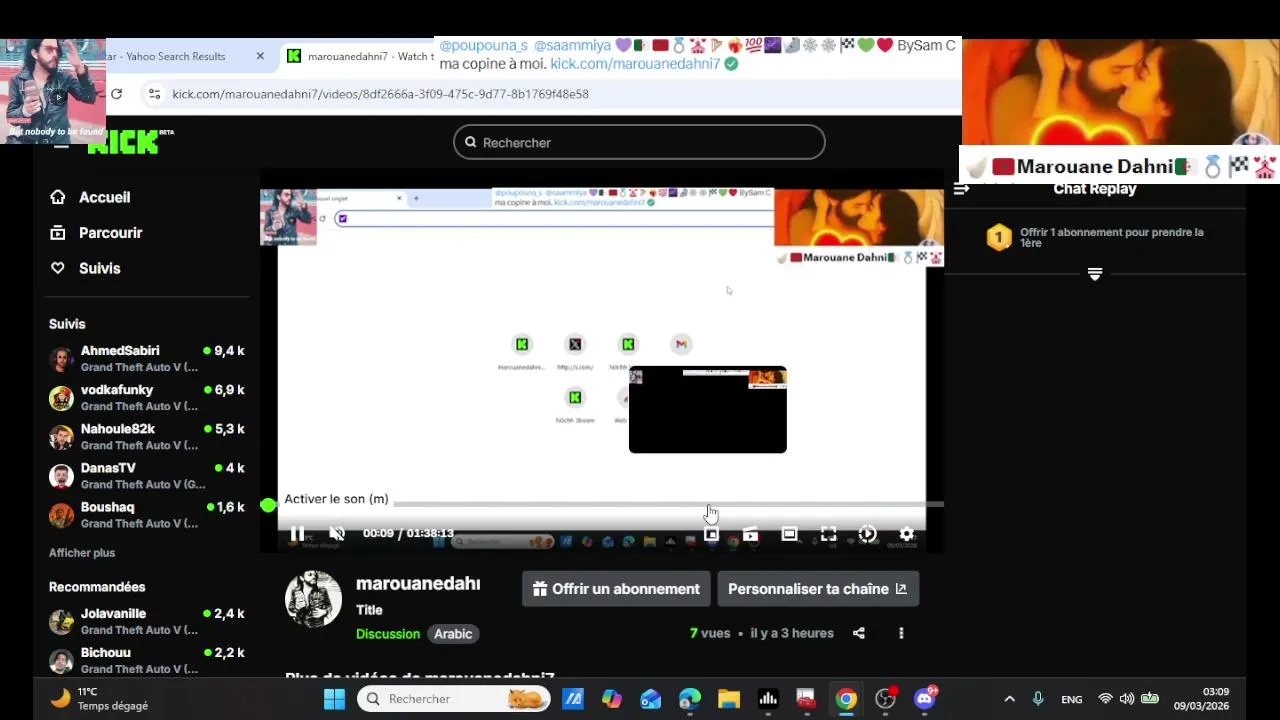Toggle theater mode in the player

[x=789, y=534]
